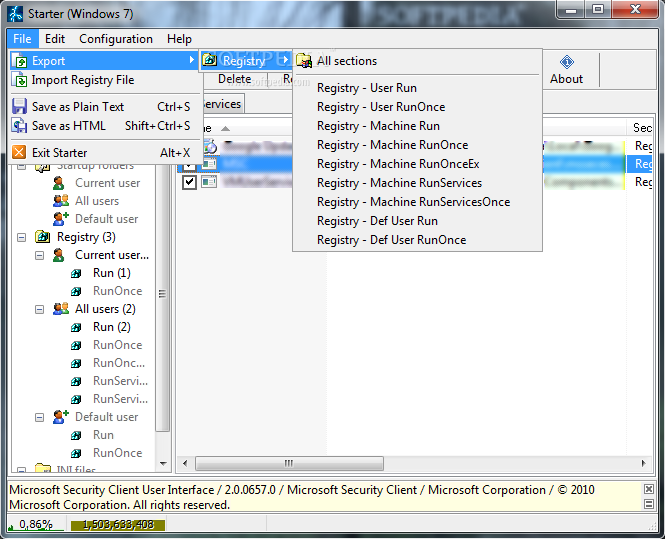Export Registry - Machine Run
This screenshot has height=539, width=665.
tap(417, 126)
